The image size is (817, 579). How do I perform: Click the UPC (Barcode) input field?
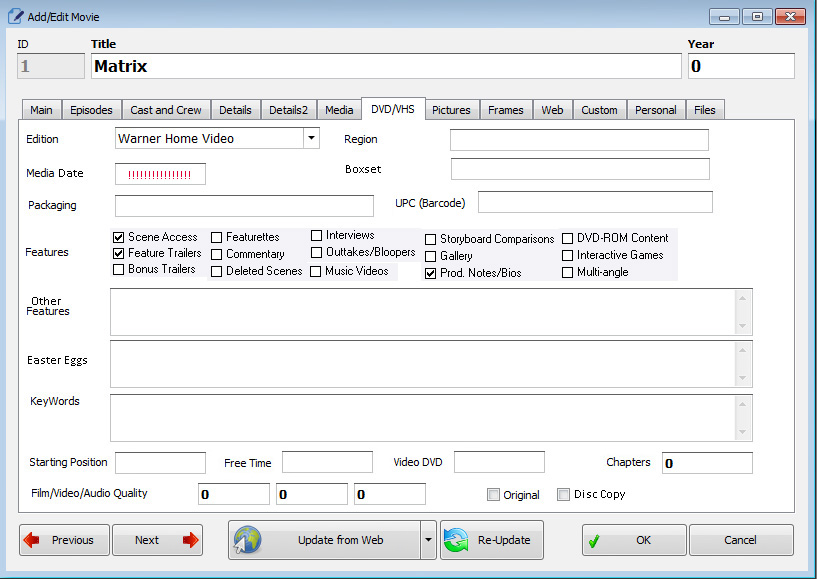pyautogui.click(x=595, y=203)
